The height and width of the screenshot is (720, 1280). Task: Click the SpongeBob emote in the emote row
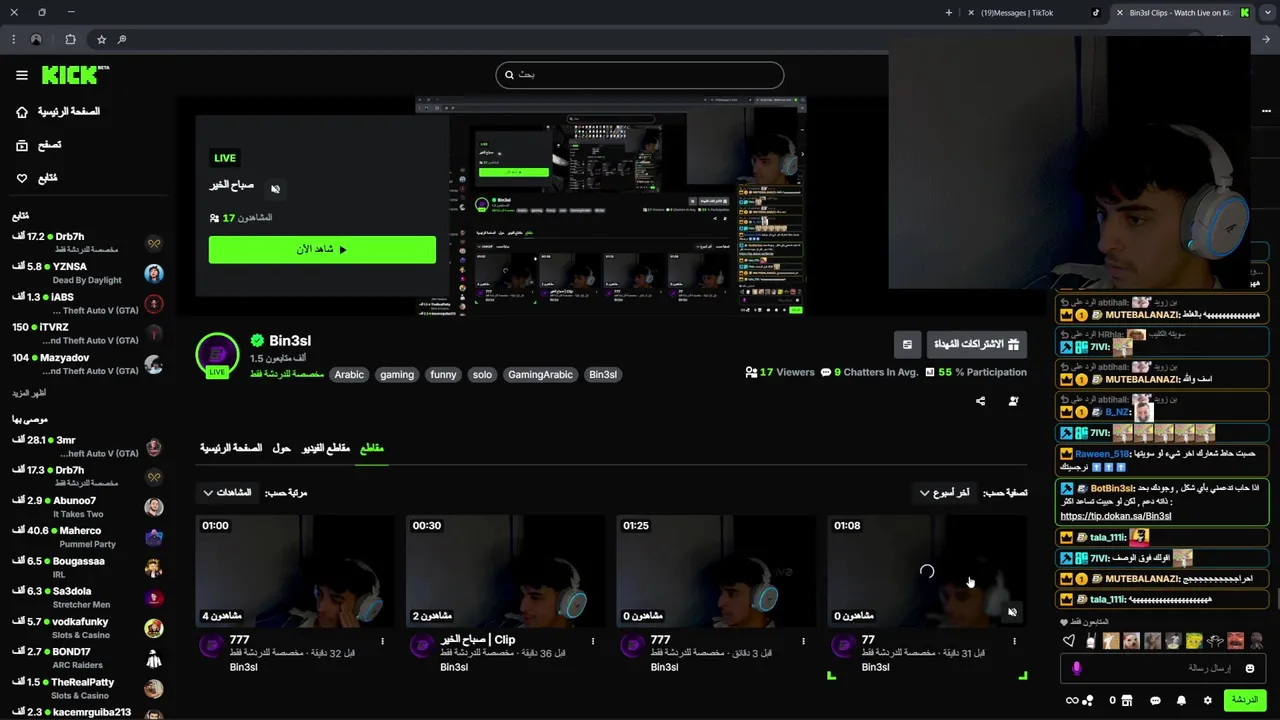1194,641
